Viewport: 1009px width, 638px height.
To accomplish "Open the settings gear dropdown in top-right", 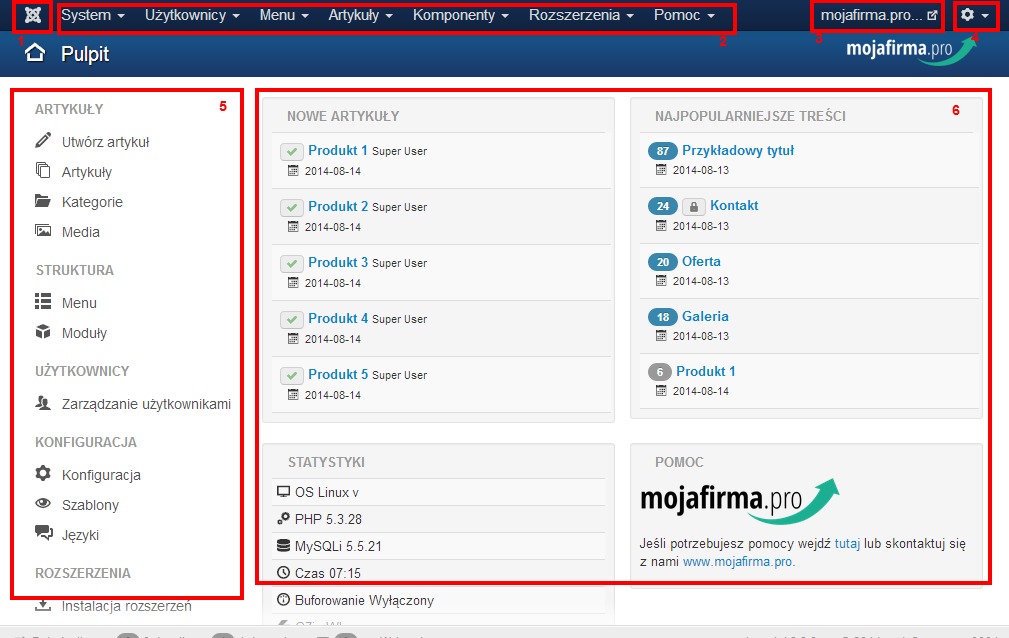I will coord(974,16).
